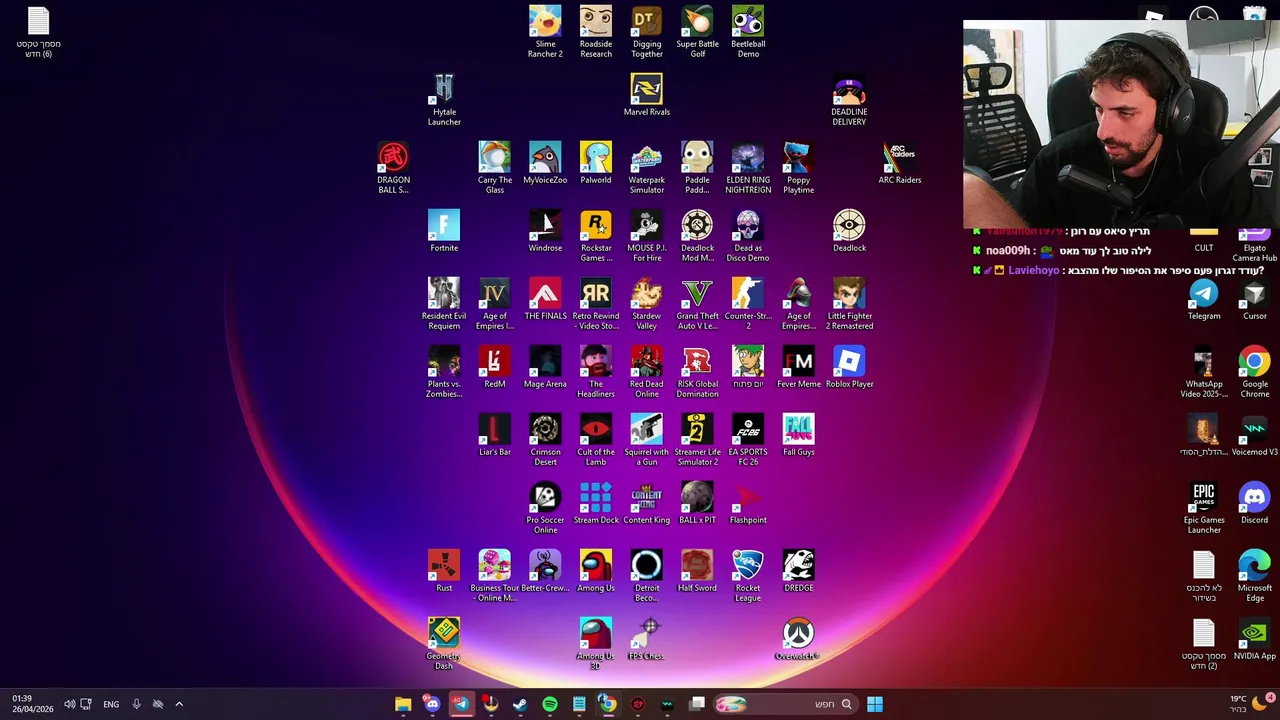
Task: Launch Marvel Rivals from the desktop
Action: [x=647, y=95]
